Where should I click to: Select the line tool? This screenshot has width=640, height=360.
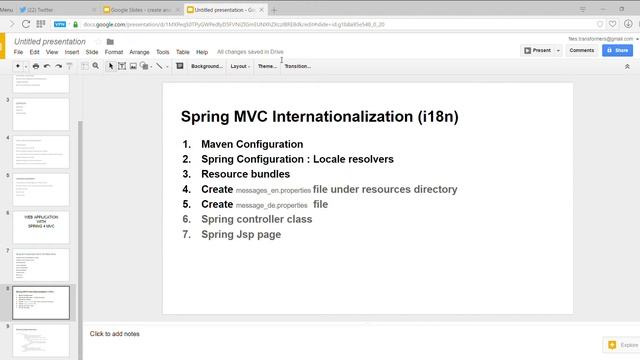159,66
